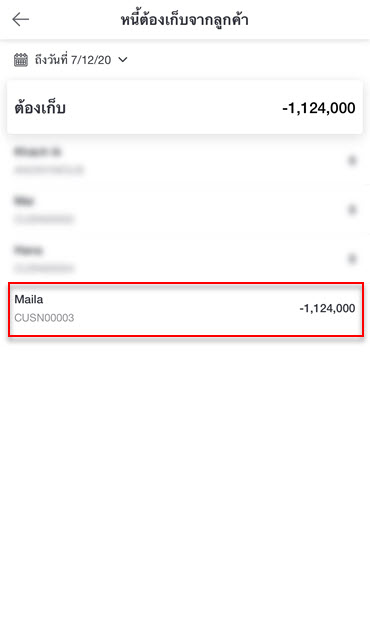Select blurred customer code under first row
Screen dimensions: 370x640
pos(49,170)
